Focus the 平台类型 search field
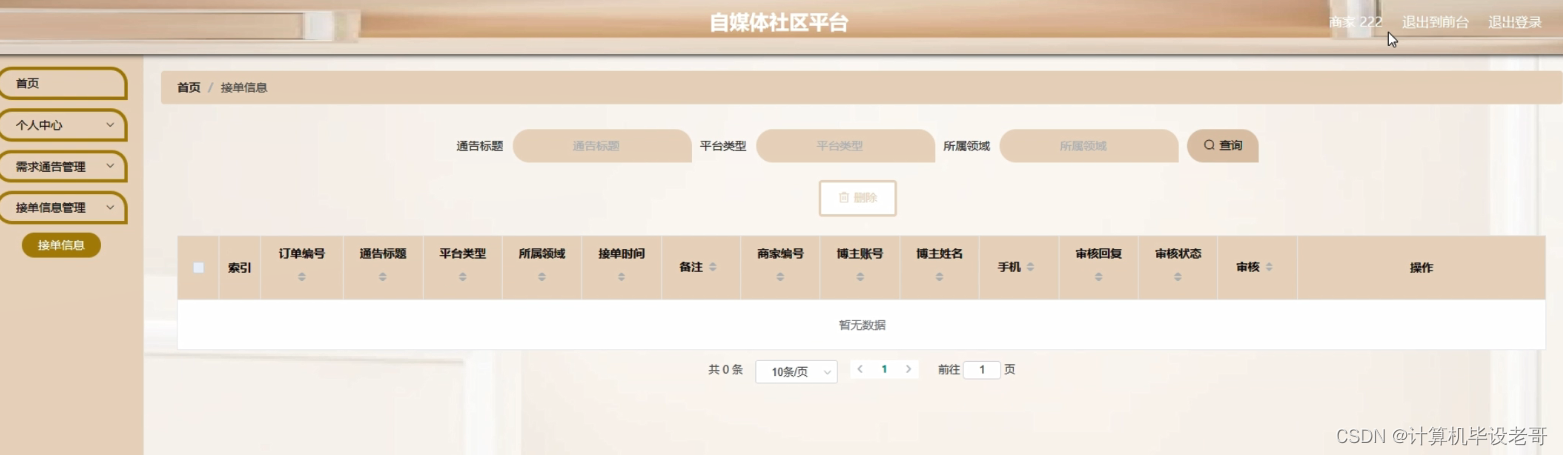 [845, 145]
